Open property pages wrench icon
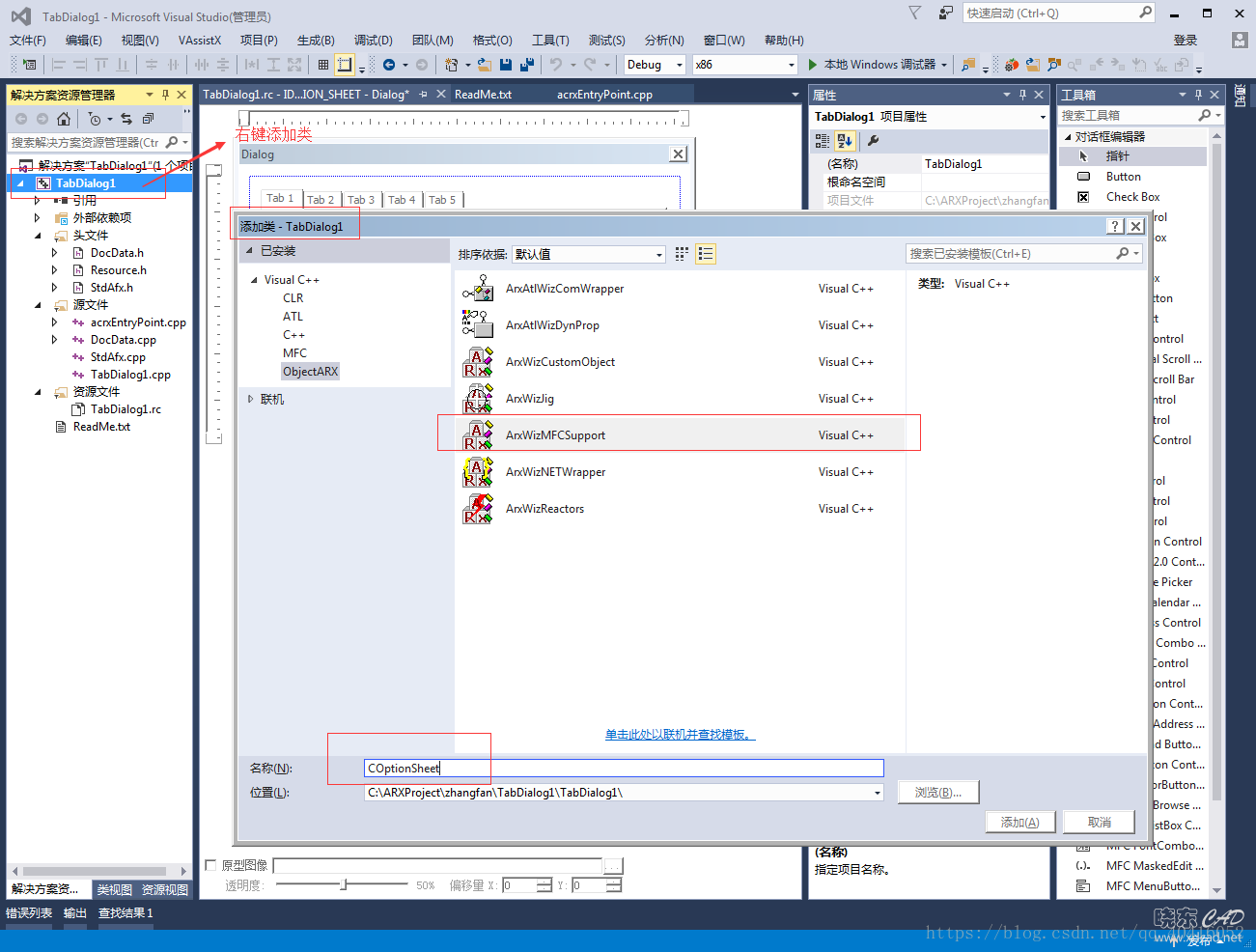 click(873, 141)
